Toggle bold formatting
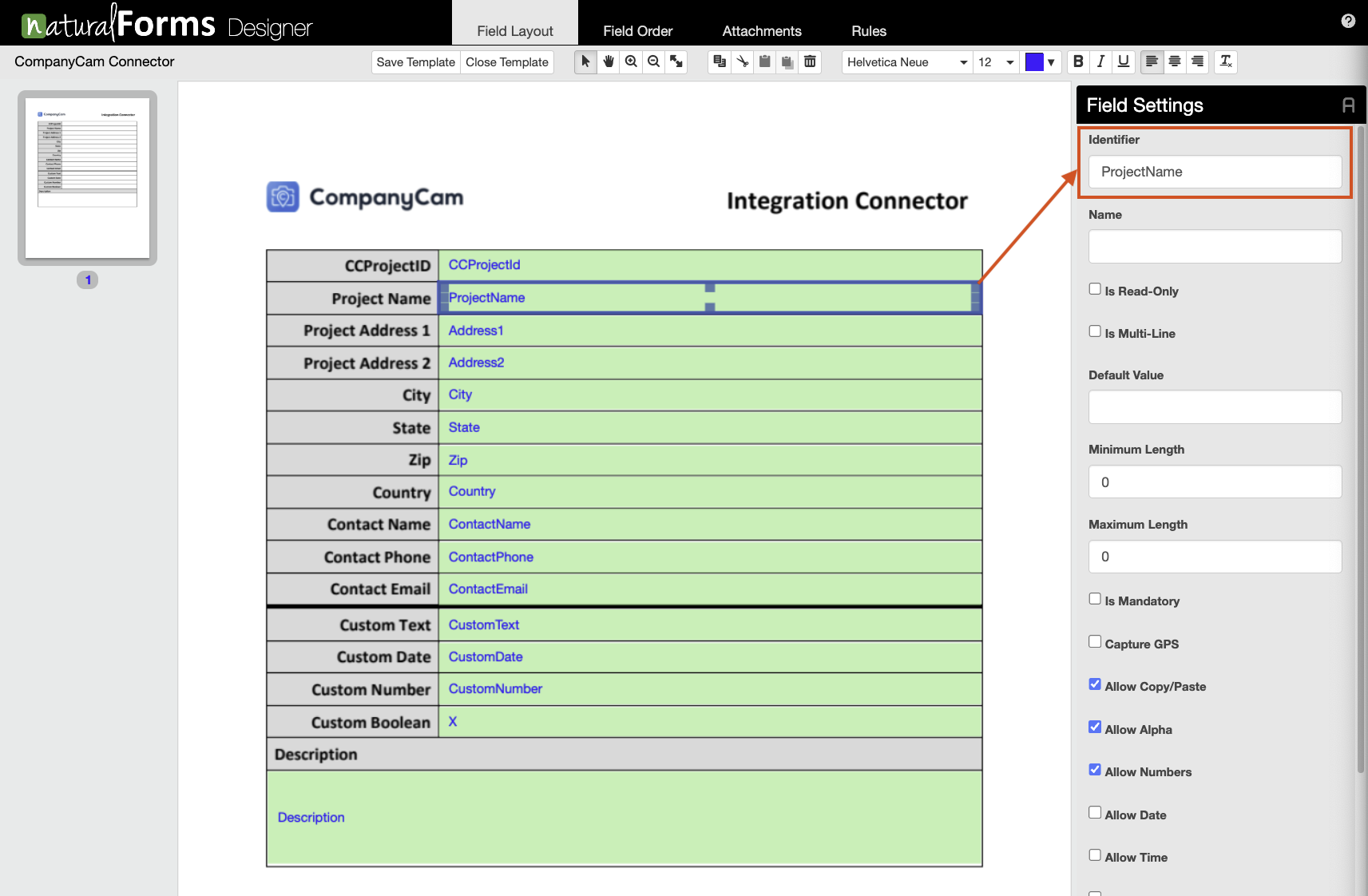The width and height of the screenshot is (1368, 896). 1078,61
